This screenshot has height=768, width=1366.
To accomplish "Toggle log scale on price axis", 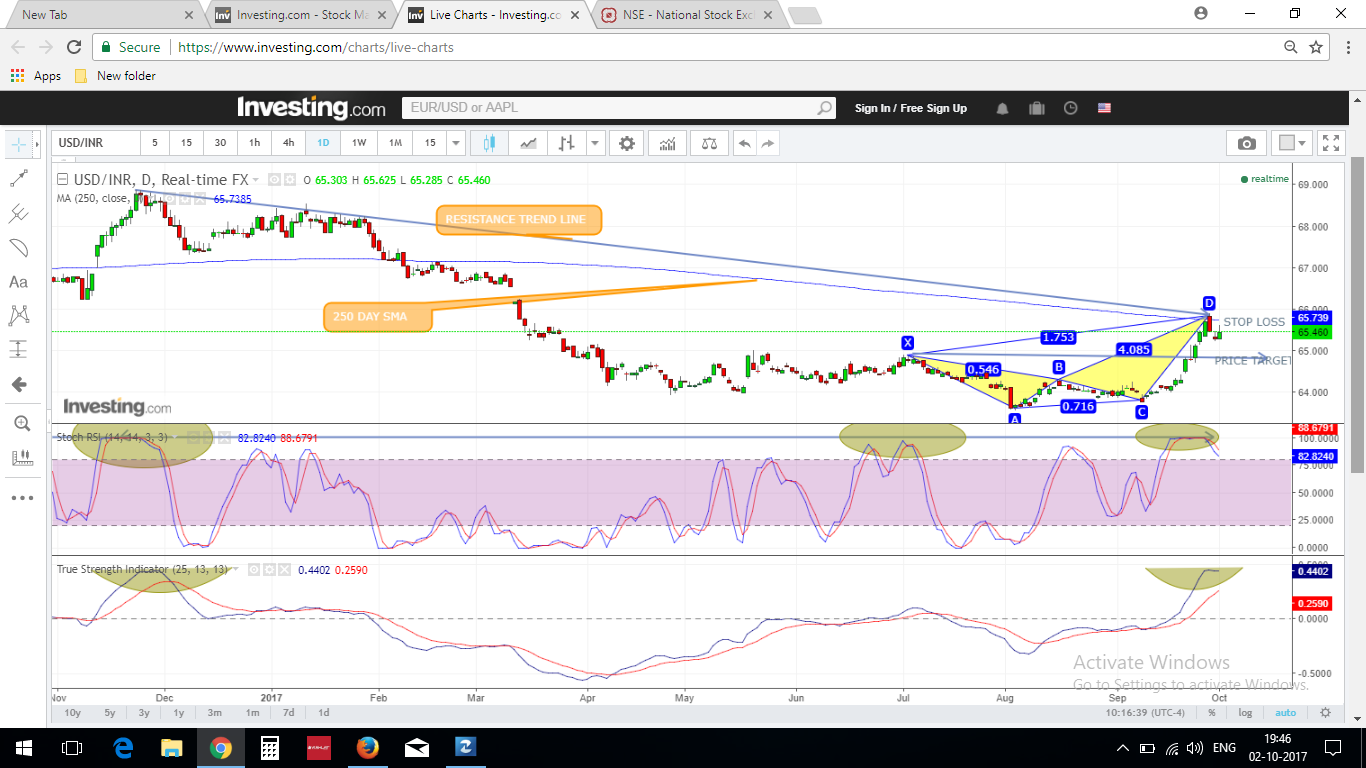I will pyautogui.click(x=1244, y=713).
